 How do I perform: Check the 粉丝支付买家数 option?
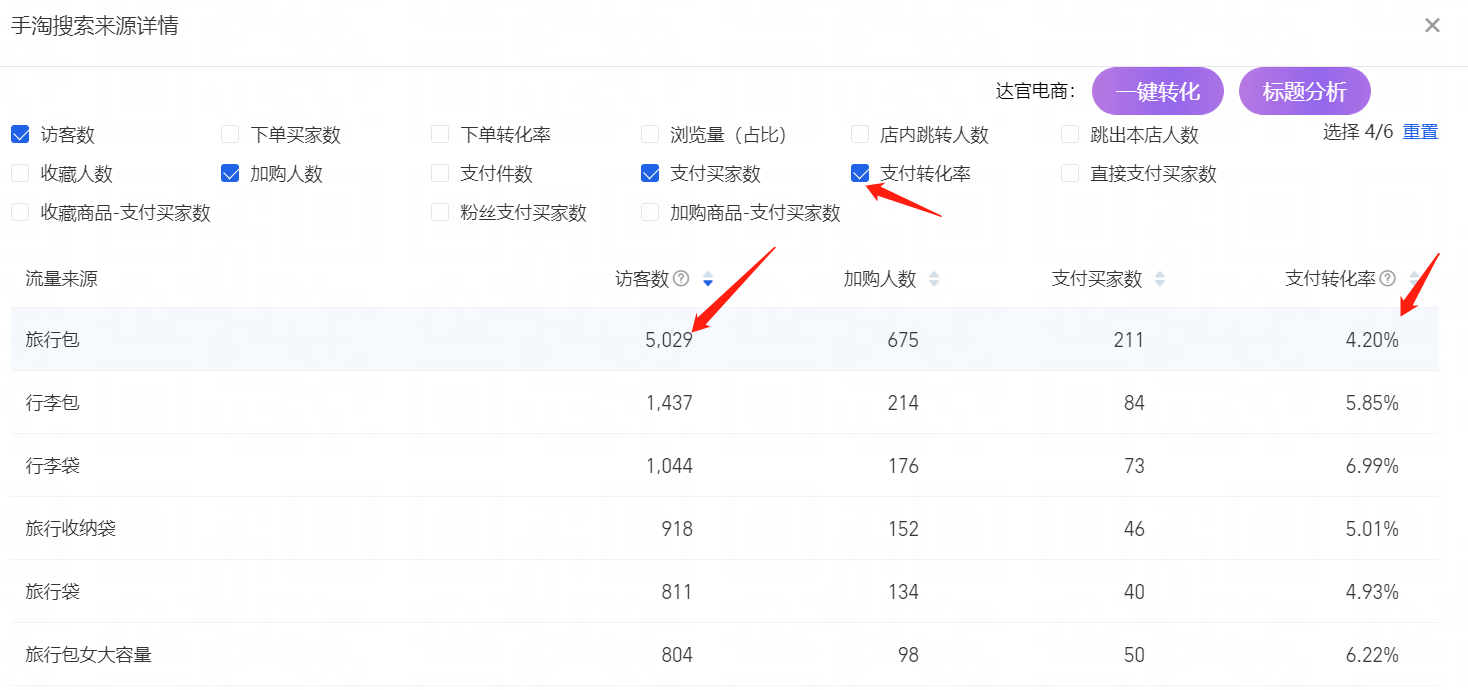[x=440, y=212]
